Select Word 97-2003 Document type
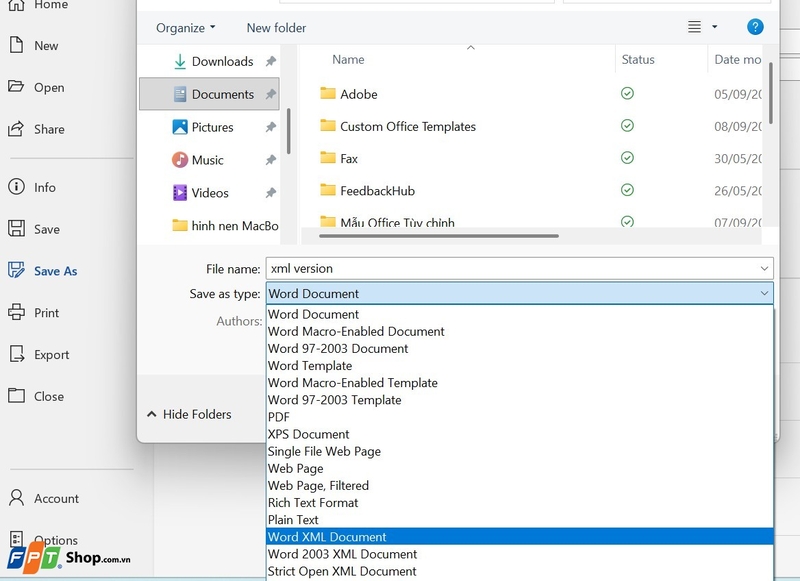Viewport: 800px width, 581px height. pos(520,348)
